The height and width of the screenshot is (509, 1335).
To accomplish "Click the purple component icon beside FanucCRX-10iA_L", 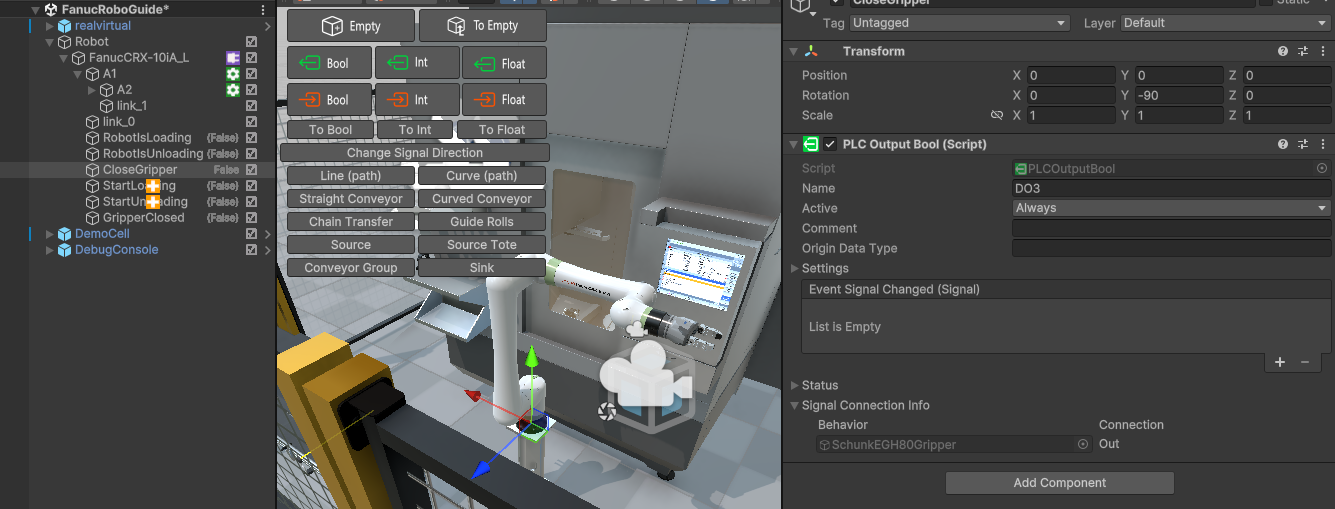I will coord(232,58).
